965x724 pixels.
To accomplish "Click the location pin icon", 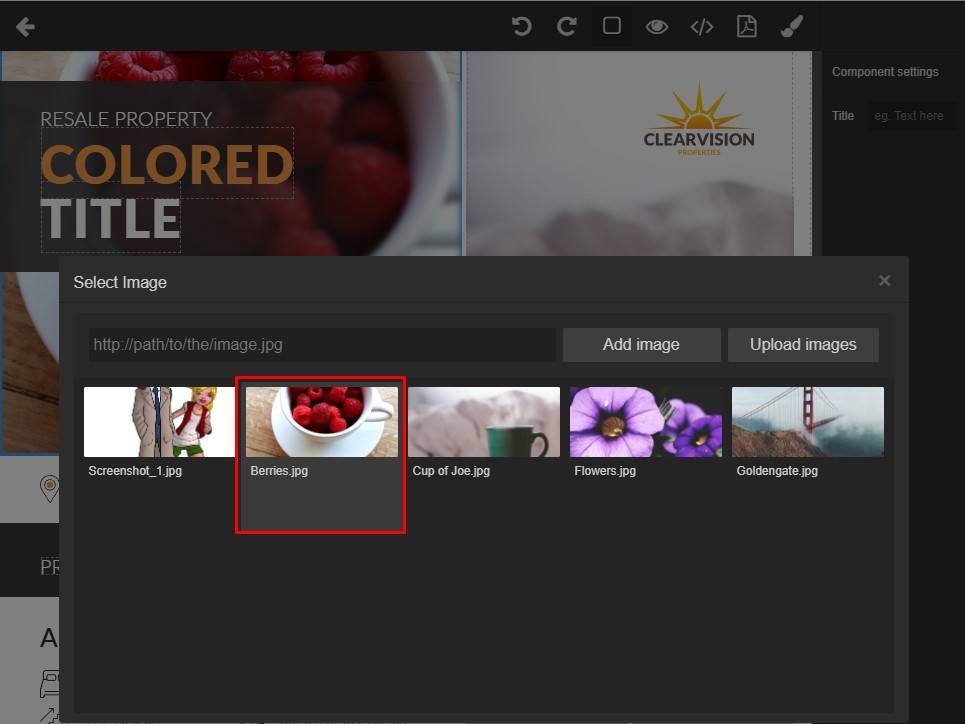I will [x=48, y=488].
